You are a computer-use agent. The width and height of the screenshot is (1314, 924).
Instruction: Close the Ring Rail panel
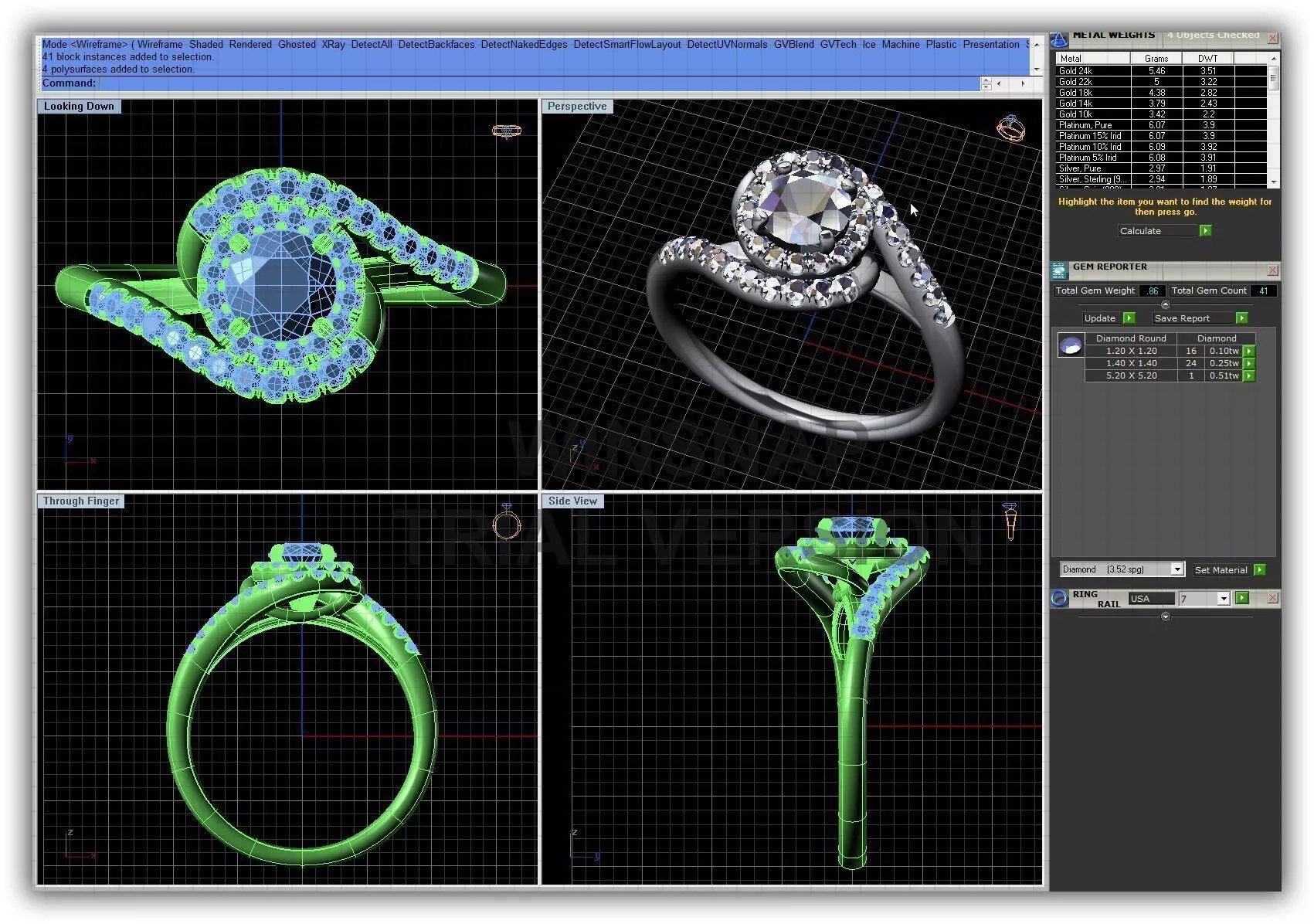[1273, 598]
